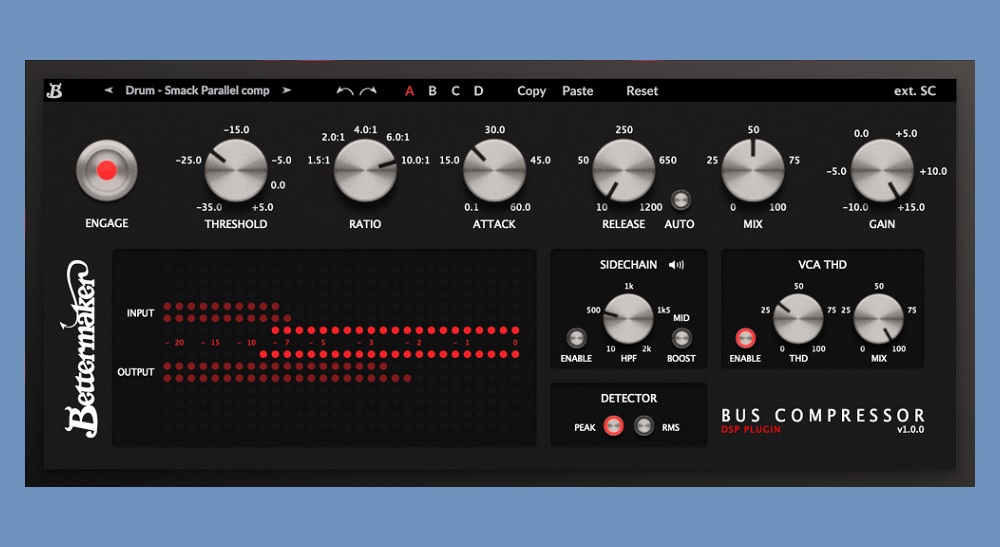Toggle the VCA THD ENABLE button

745,338
